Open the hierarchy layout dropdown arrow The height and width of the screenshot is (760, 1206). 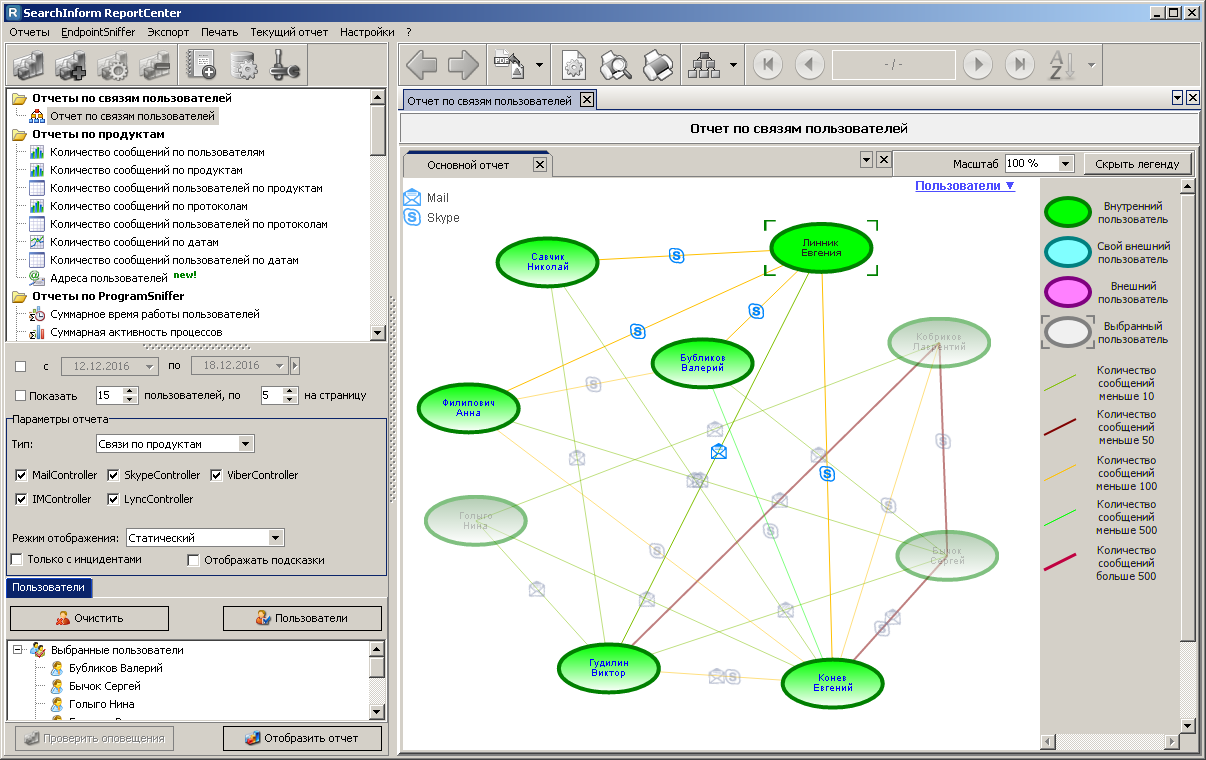pyautogui.click(x=733, y=66)
